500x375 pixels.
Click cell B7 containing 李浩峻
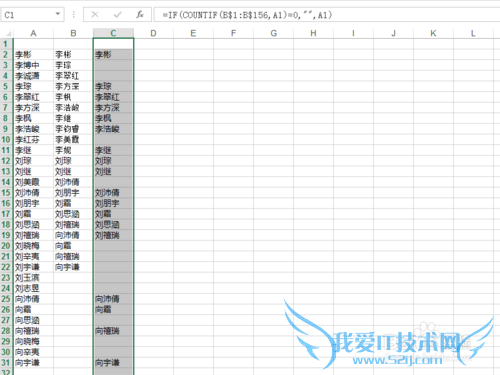[73, 108]
